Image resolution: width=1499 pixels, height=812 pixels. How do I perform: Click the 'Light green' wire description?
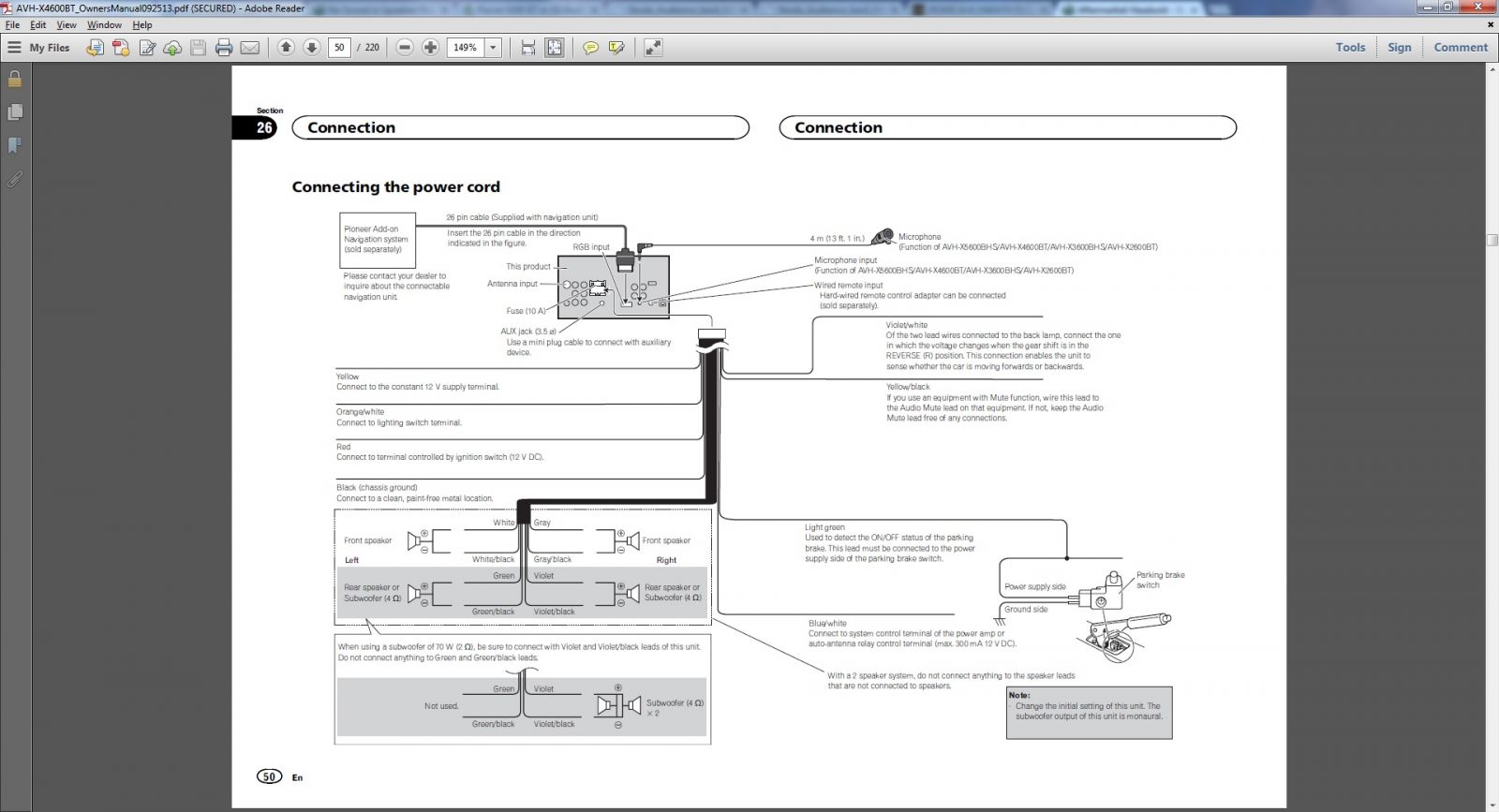pyautogui.click(x=889, y=543)
